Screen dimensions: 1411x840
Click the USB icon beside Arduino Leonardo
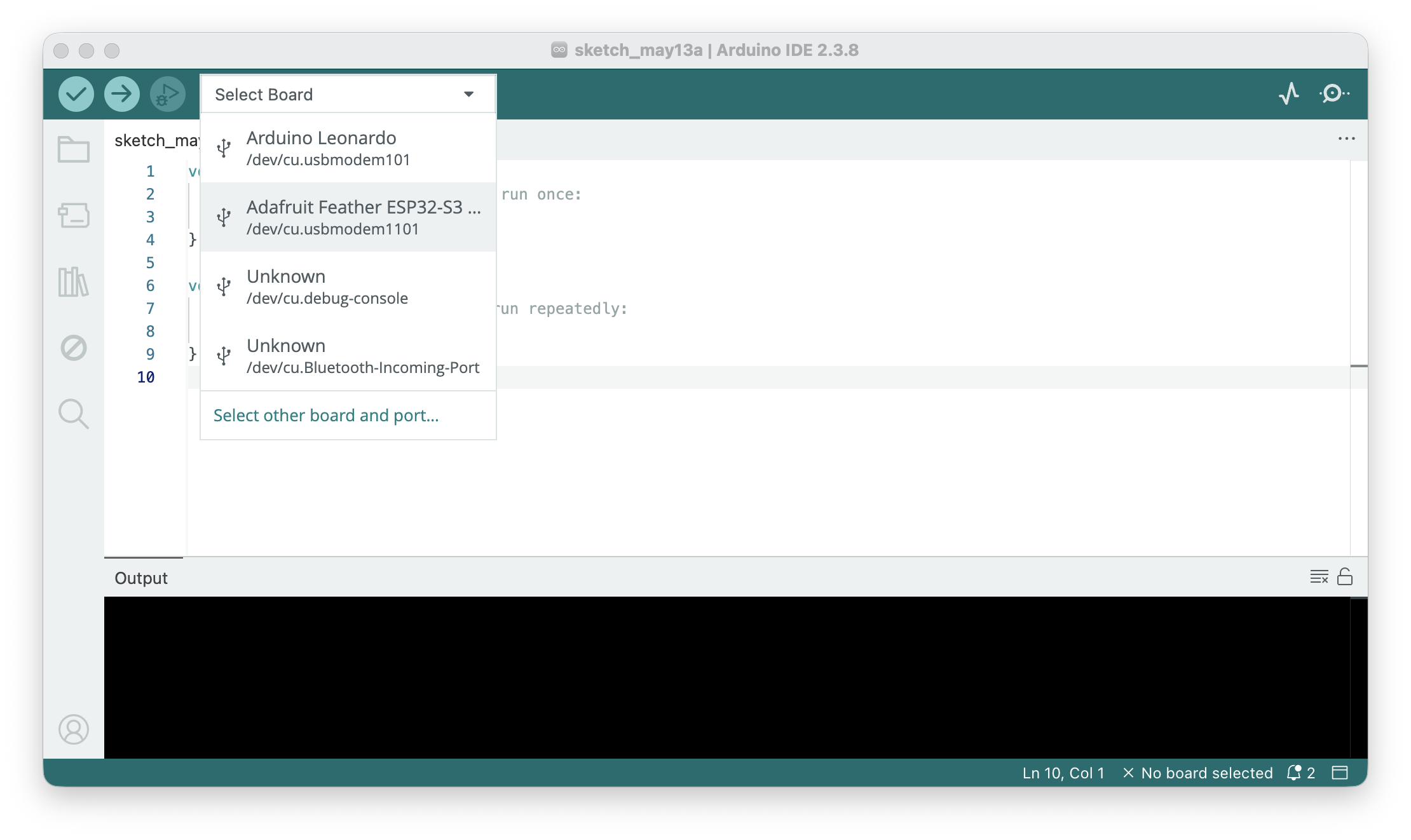[224, 148]
